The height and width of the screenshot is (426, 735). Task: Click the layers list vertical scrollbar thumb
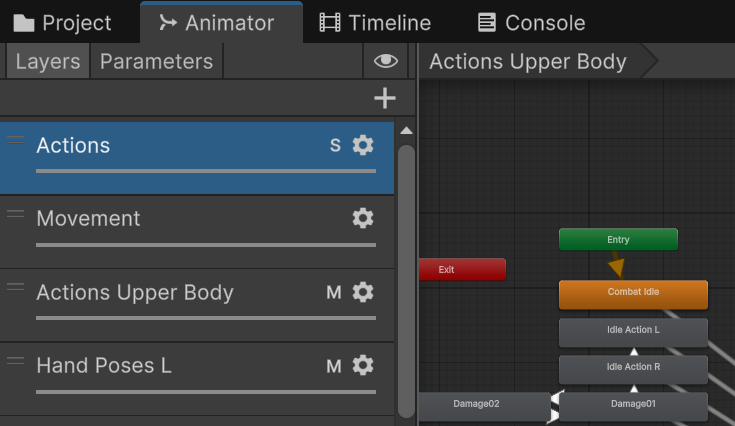pos(406,281)
